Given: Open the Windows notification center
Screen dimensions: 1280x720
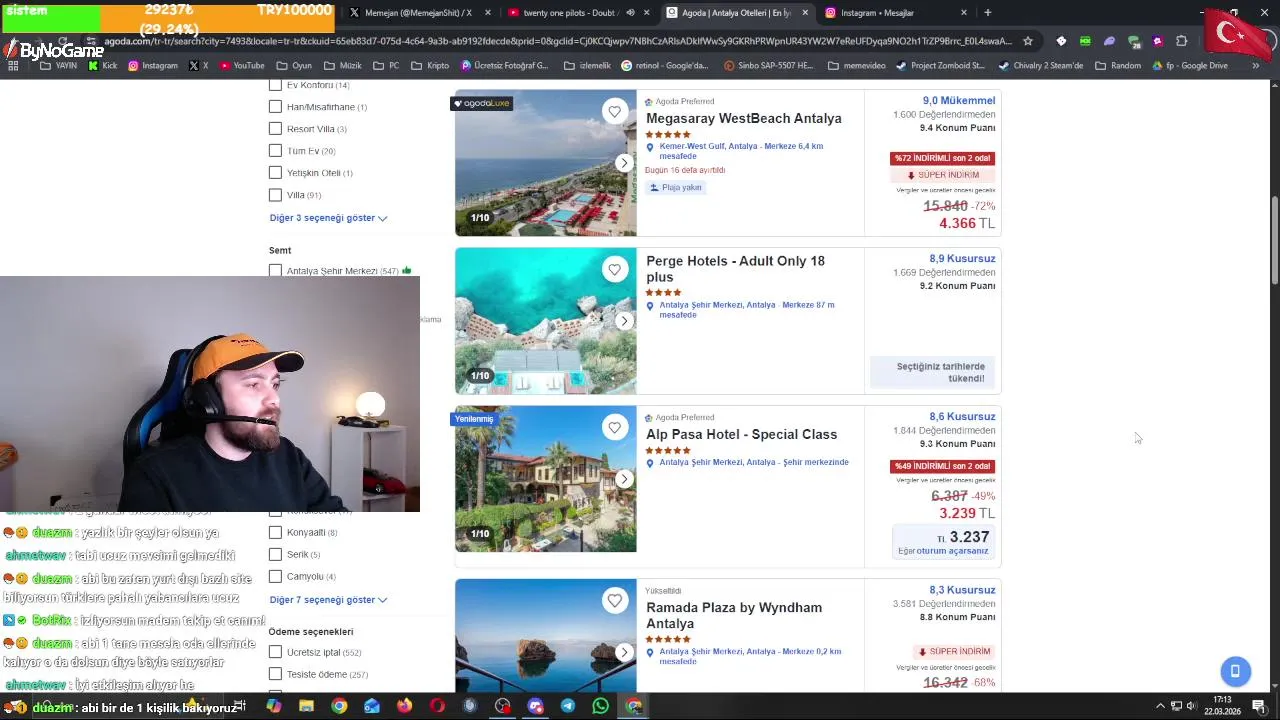Looking at the screenshot, I should 1259,706.
